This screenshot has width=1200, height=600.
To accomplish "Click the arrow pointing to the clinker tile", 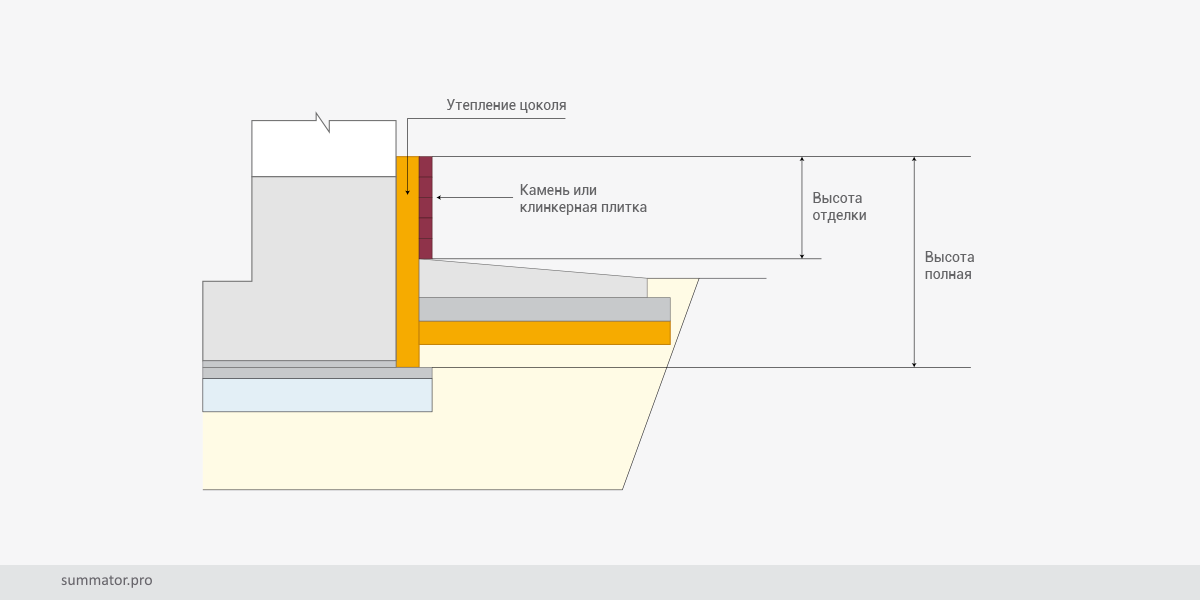I will click(x=470, y=198).
